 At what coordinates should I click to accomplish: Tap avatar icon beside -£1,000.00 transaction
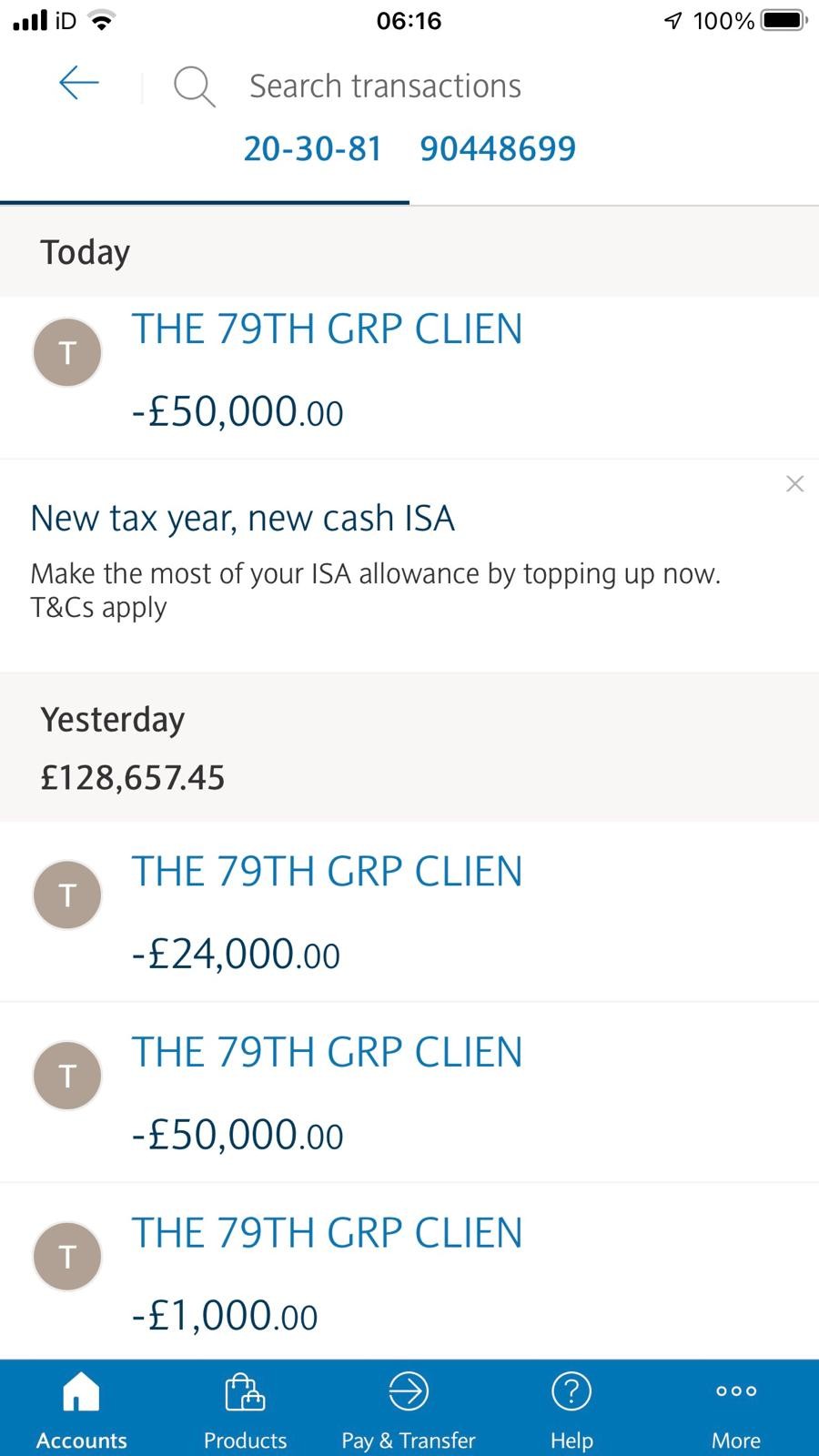[67, 1256]
